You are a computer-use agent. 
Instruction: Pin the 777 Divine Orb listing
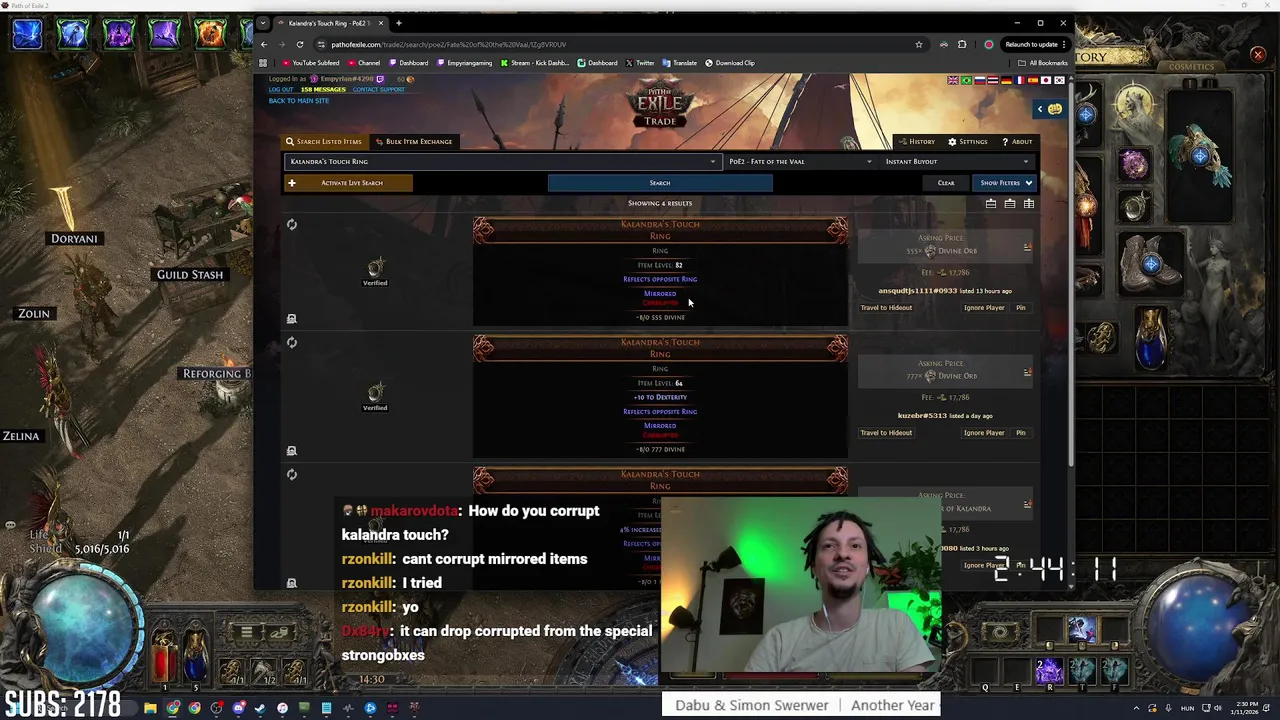pyautogui.click(x=1021, y=433)
